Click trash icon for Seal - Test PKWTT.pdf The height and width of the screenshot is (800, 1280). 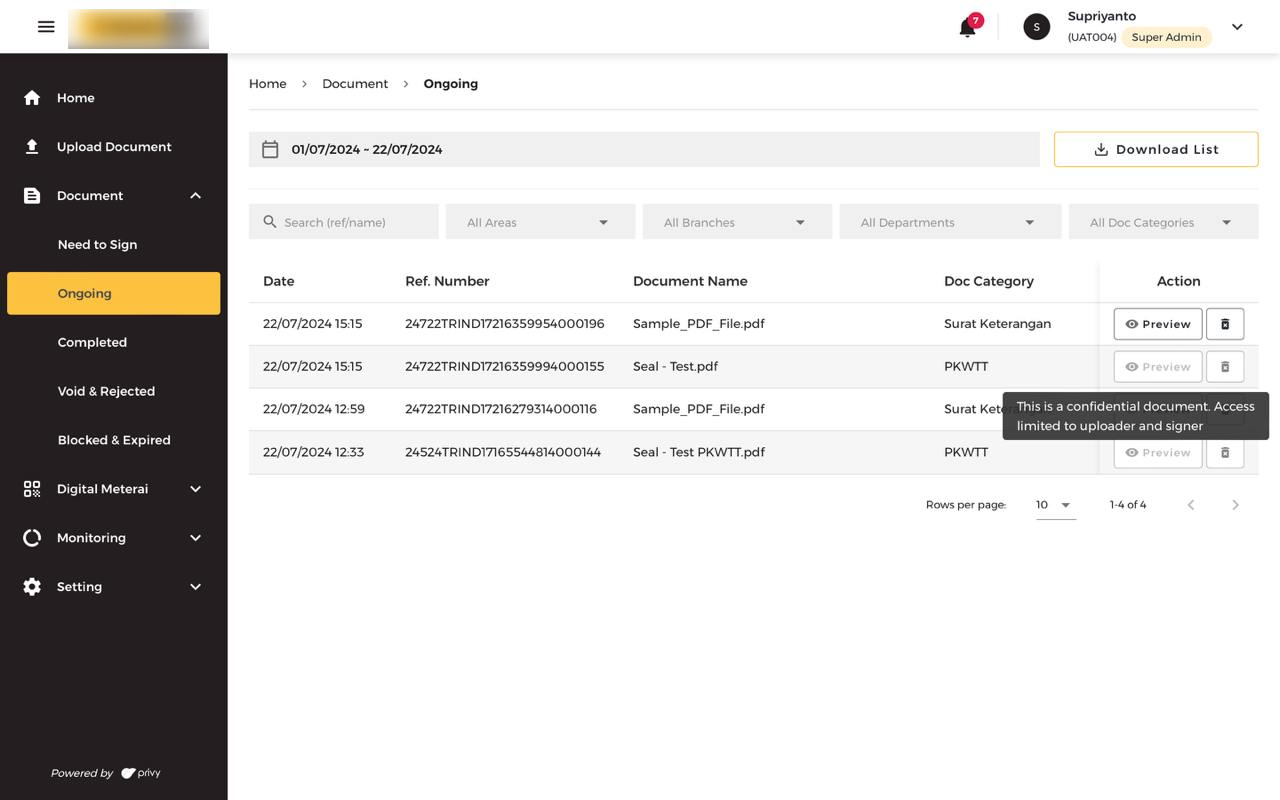[x=1225, y=452]
